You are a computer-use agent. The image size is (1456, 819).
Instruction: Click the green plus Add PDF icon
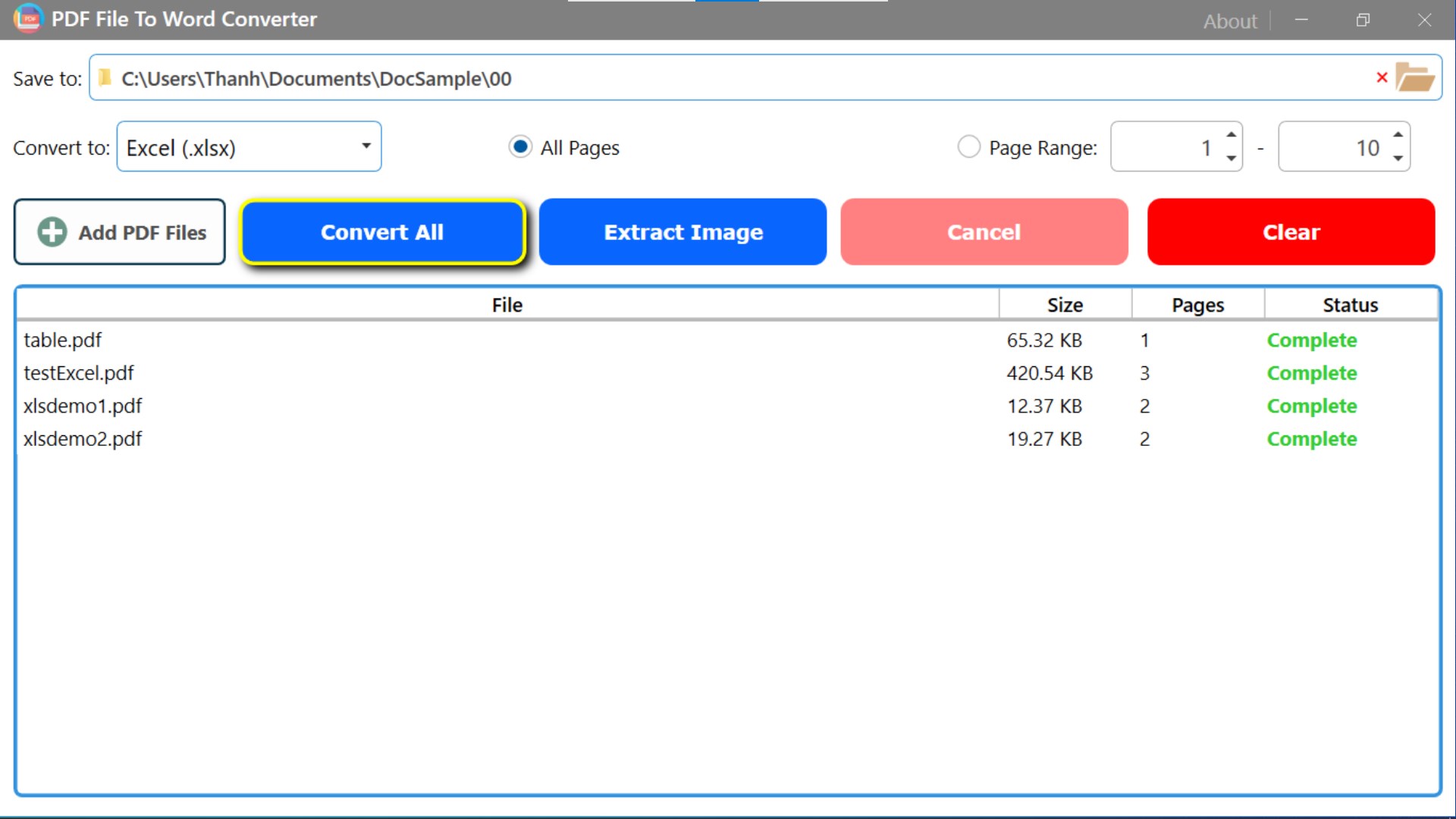coord(52,232)
